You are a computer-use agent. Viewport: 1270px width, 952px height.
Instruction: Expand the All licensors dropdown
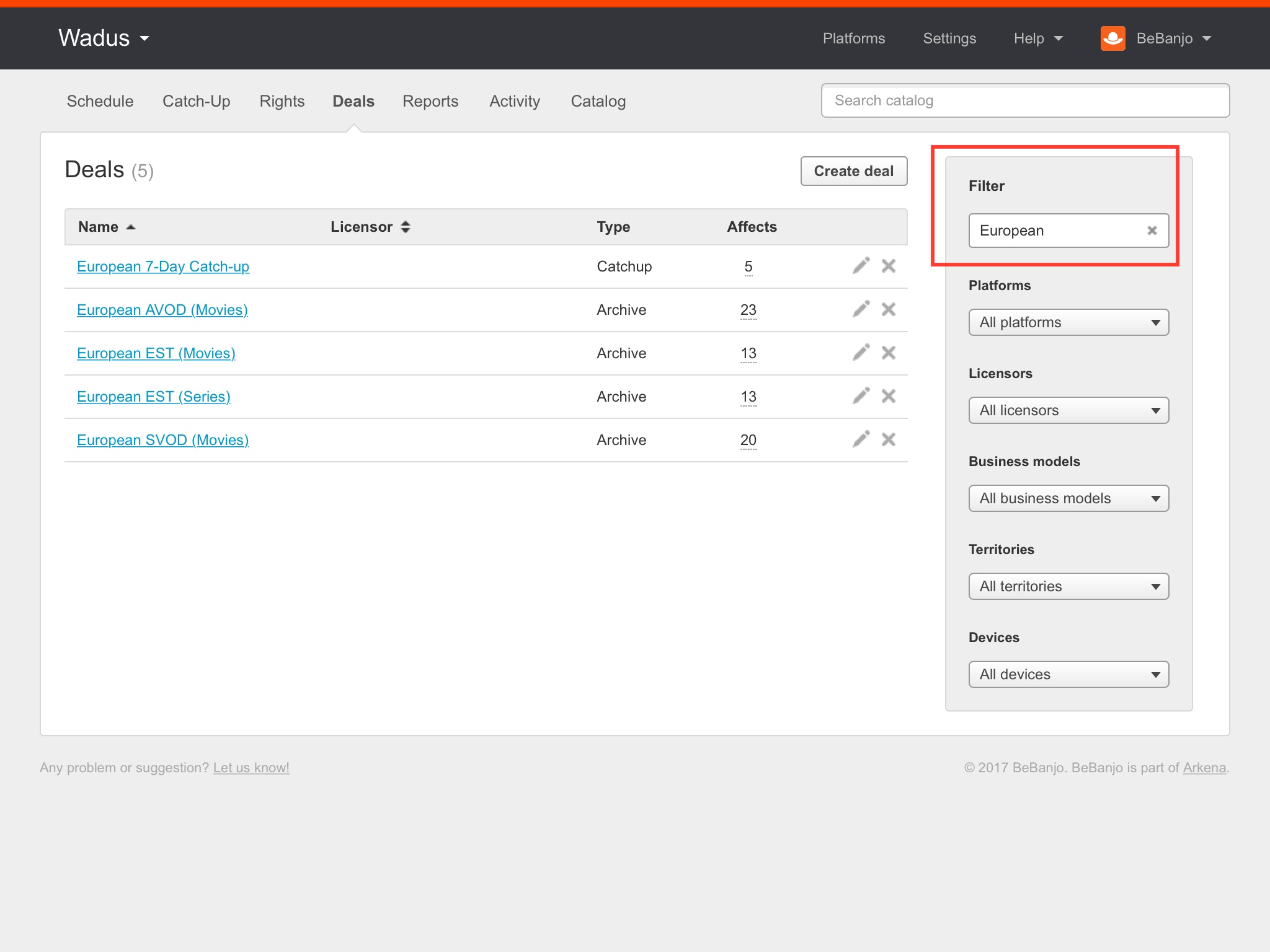(x=1068, y=410)
